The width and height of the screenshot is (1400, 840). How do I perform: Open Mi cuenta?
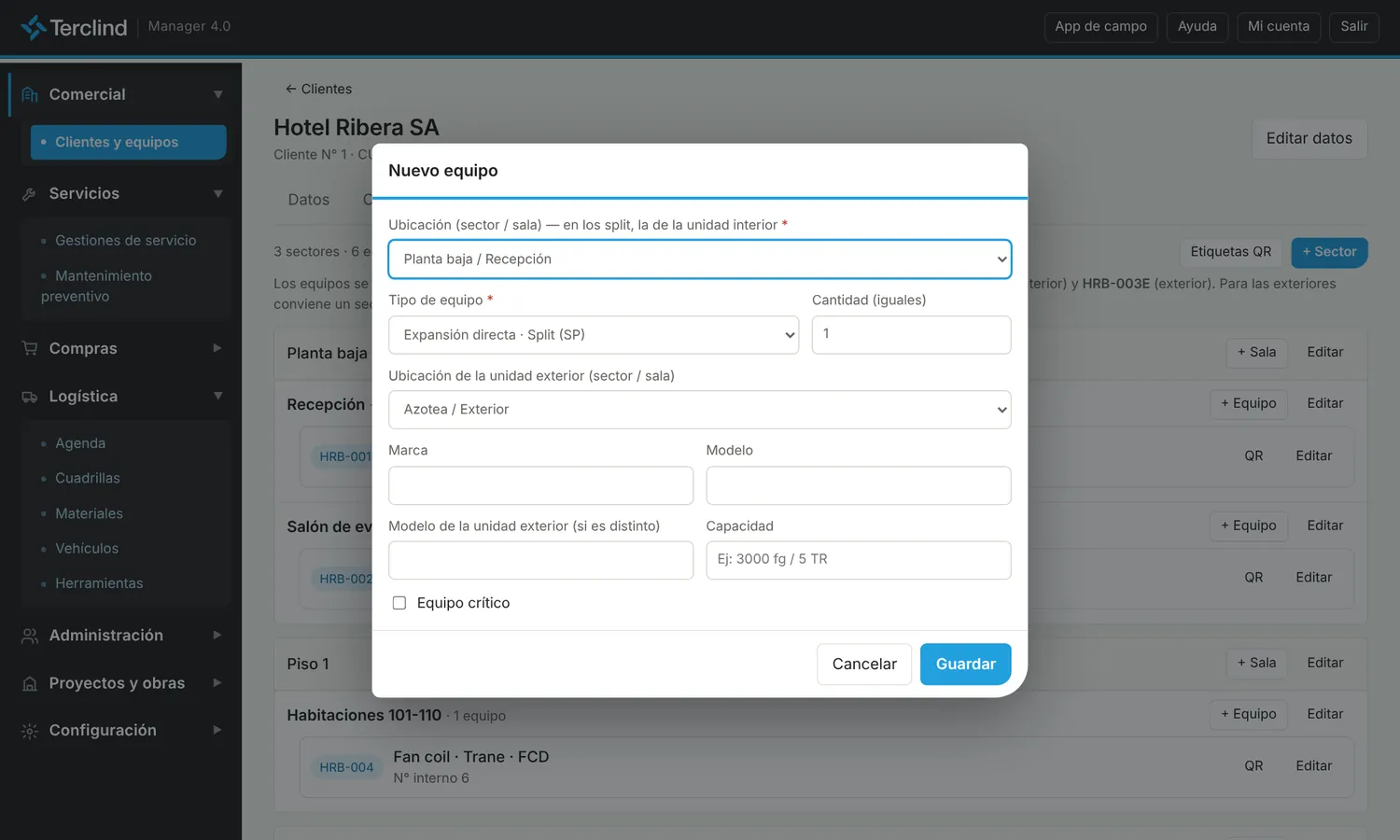coord(1279,27)
